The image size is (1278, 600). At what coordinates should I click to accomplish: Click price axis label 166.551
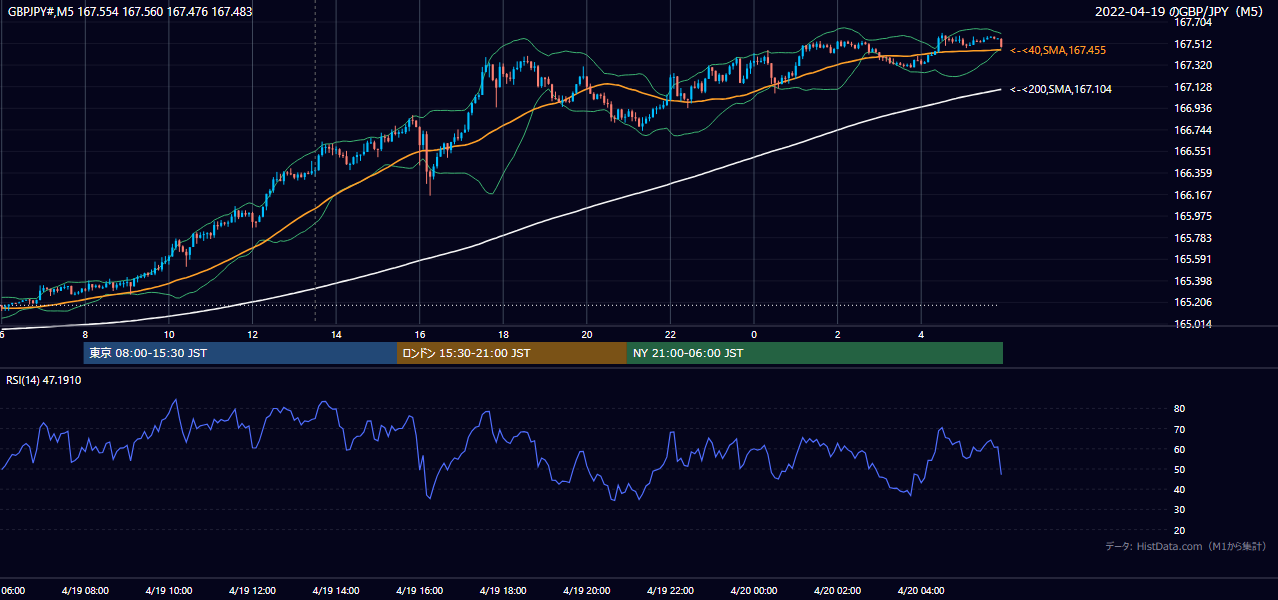click(x=1193, y=152)
